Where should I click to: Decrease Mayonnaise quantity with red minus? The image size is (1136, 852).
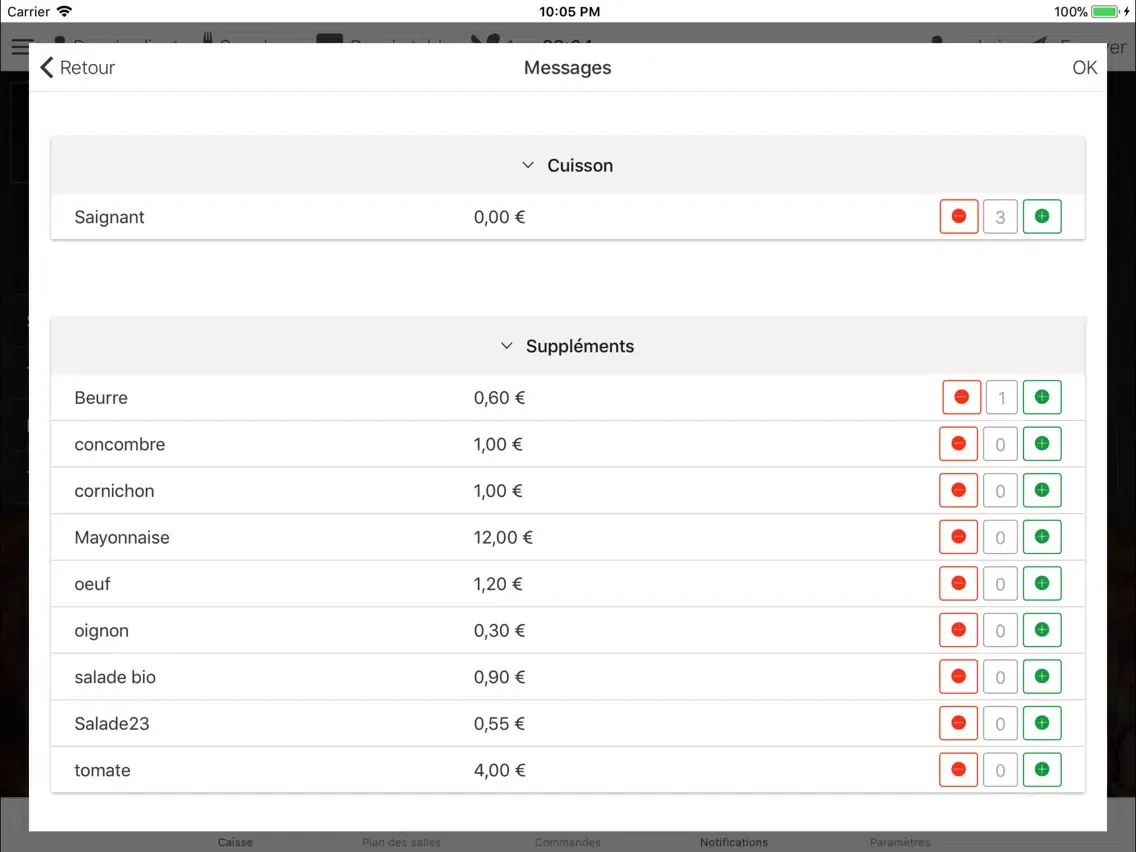coord(958,537)
